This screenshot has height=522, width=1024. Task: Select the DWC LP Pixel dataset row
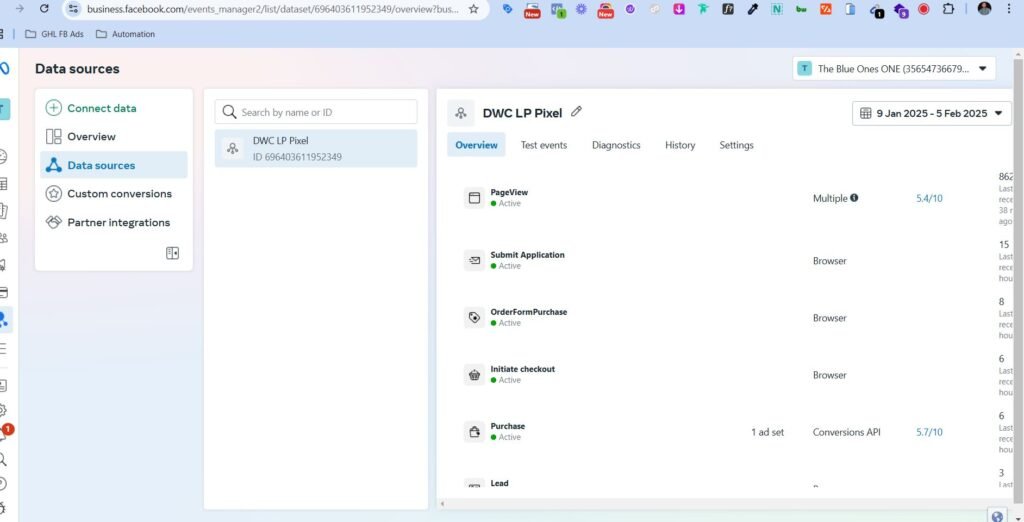(316, 148)
